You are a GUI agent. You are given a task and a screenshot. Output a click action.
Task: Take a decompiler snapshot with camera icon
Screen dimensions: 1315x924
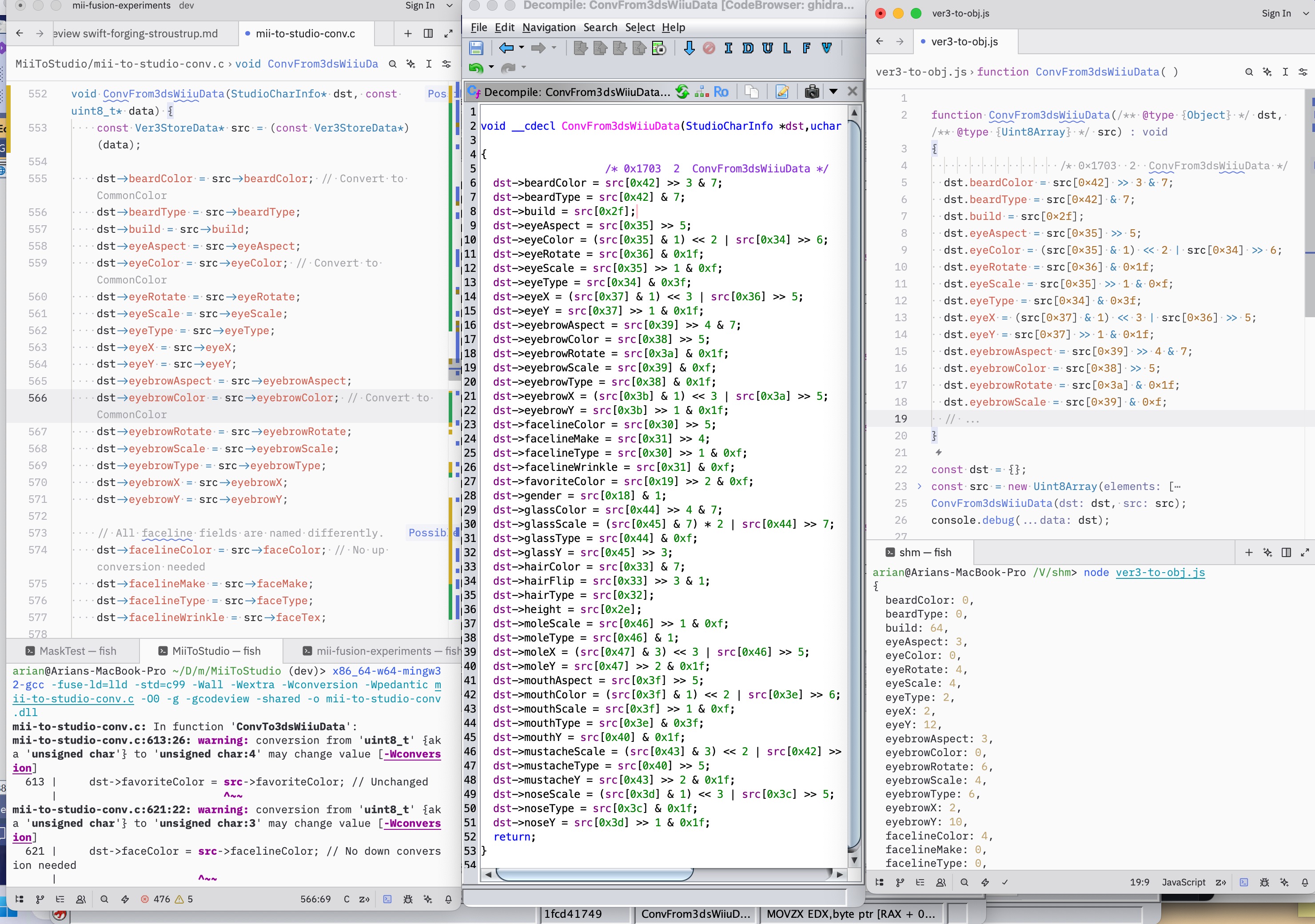tap(811, 92)
